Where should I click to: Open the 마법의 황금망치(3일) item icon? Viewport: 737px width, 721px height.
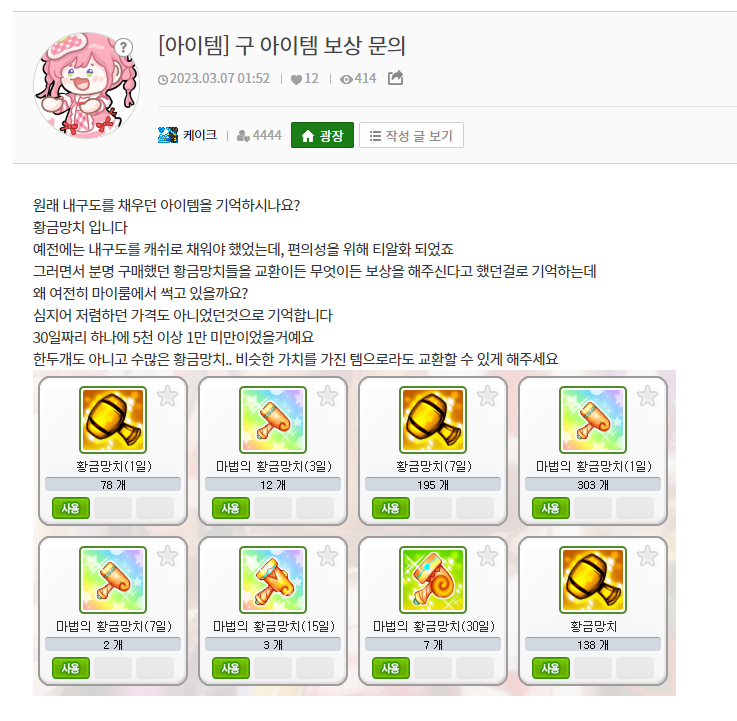coord(273,420)
